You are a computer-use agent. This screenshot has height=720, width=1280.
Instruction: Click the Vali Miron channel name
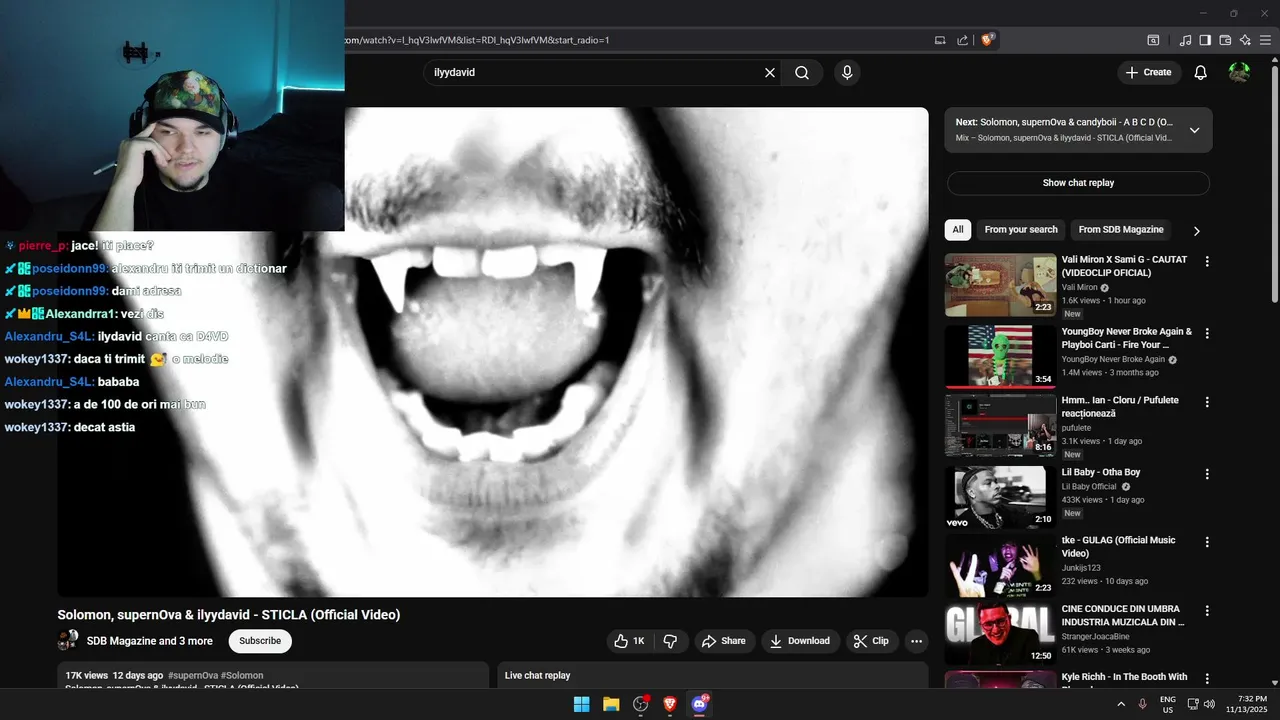click(1079, 287)
